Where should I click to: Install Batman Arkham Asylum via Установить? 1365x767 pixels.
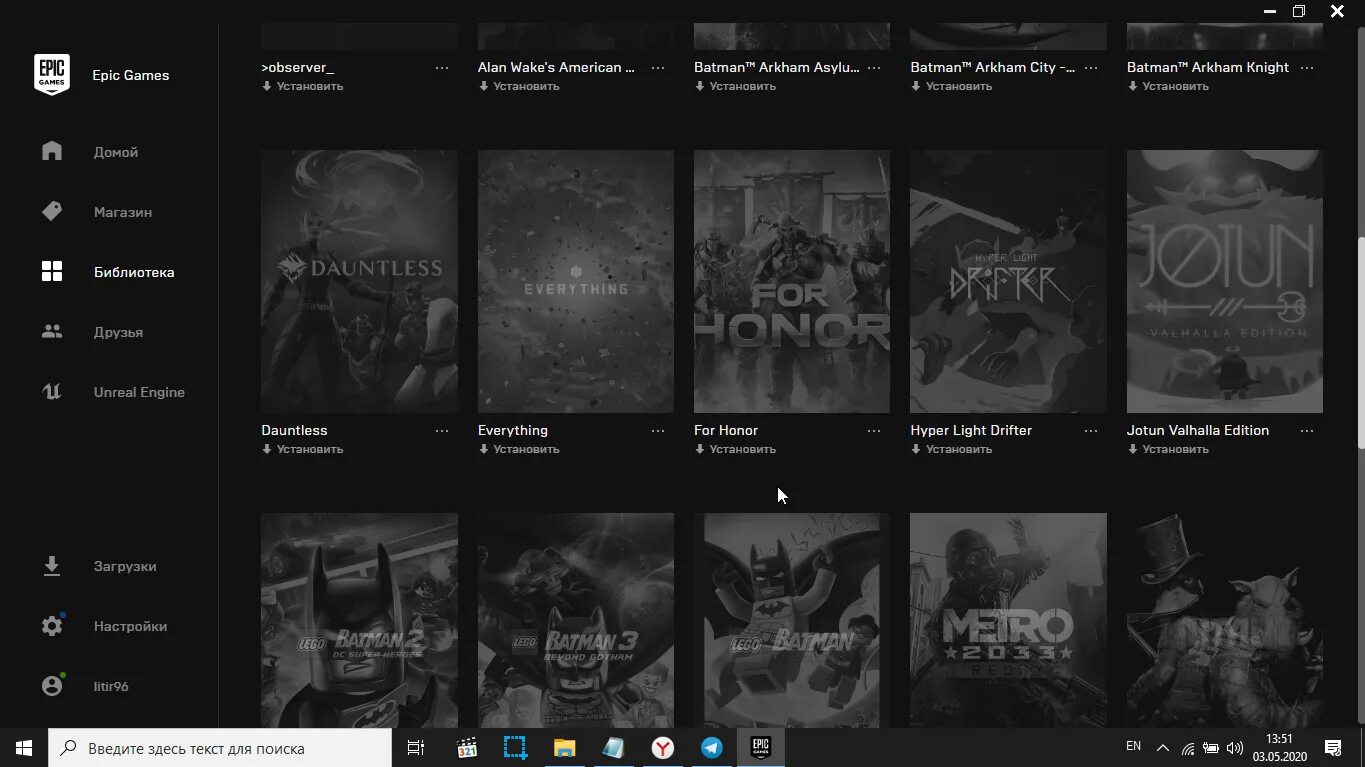coord(735,86)
